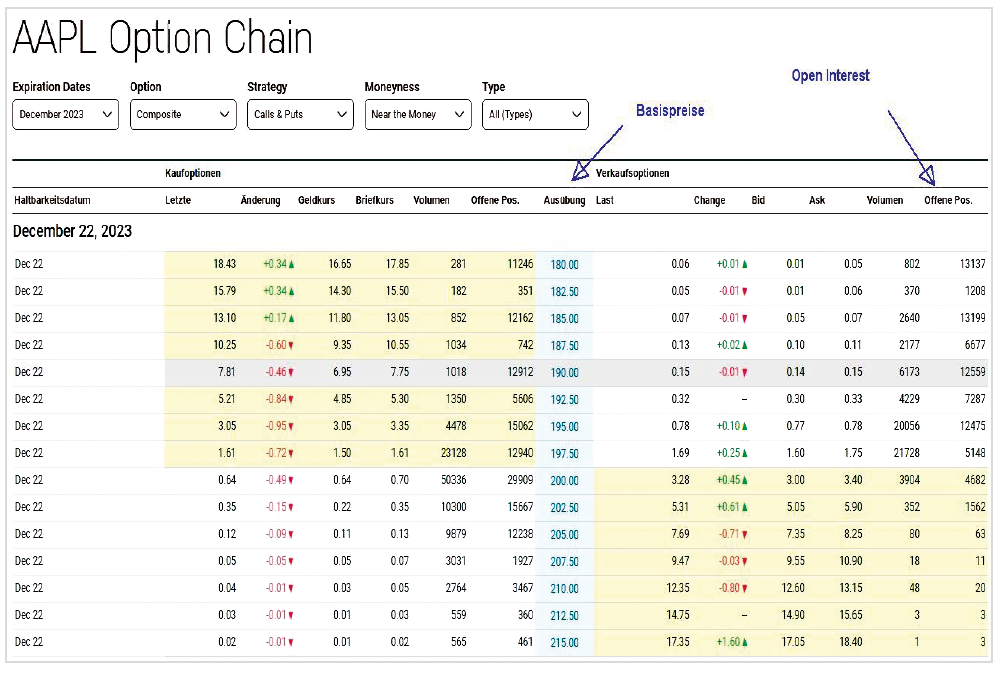1006x674 pixels.
Task: Click the AAPL Option Chain title
Action: point(162,38)
